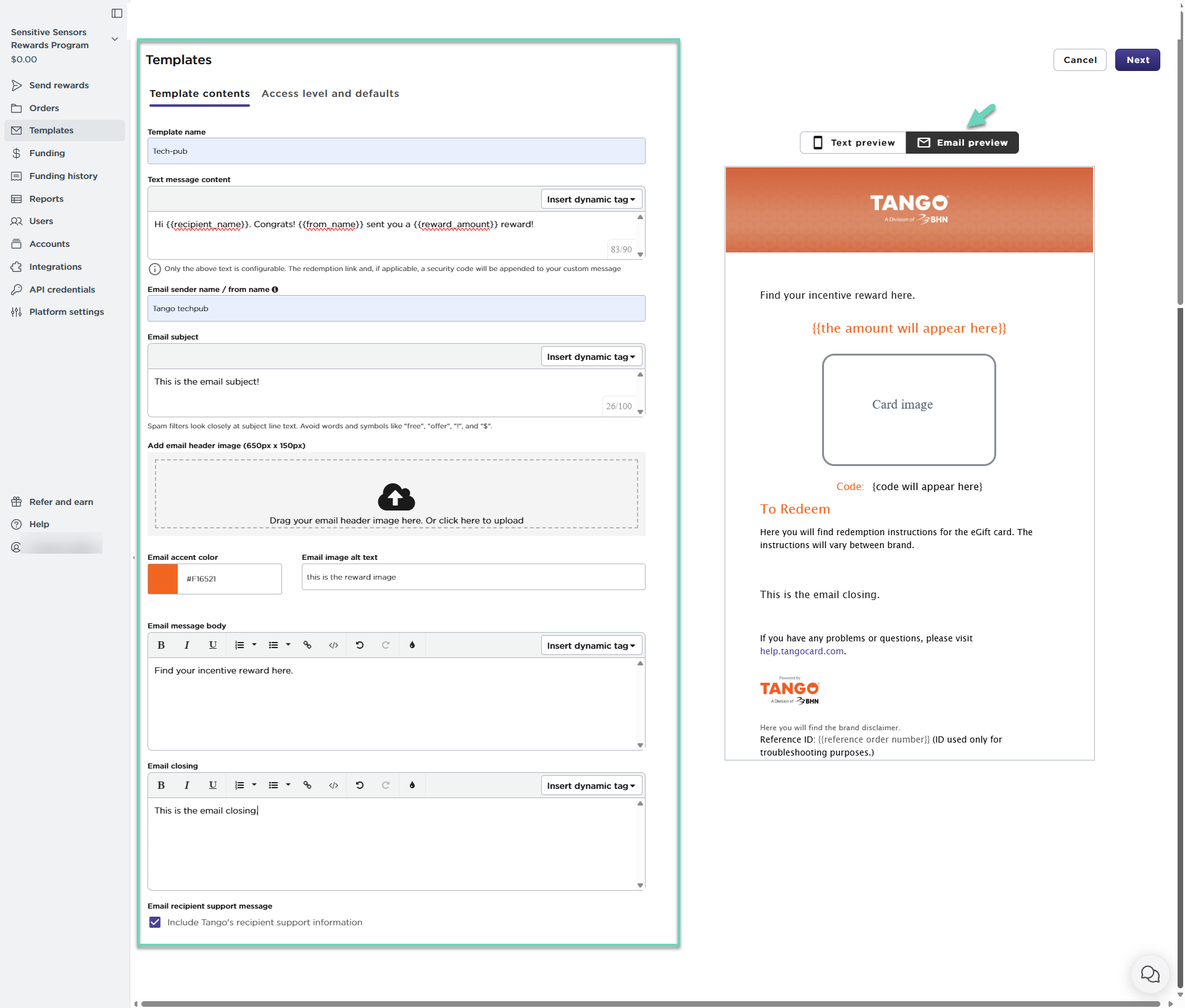Click the Next button

click(1137, 60)
